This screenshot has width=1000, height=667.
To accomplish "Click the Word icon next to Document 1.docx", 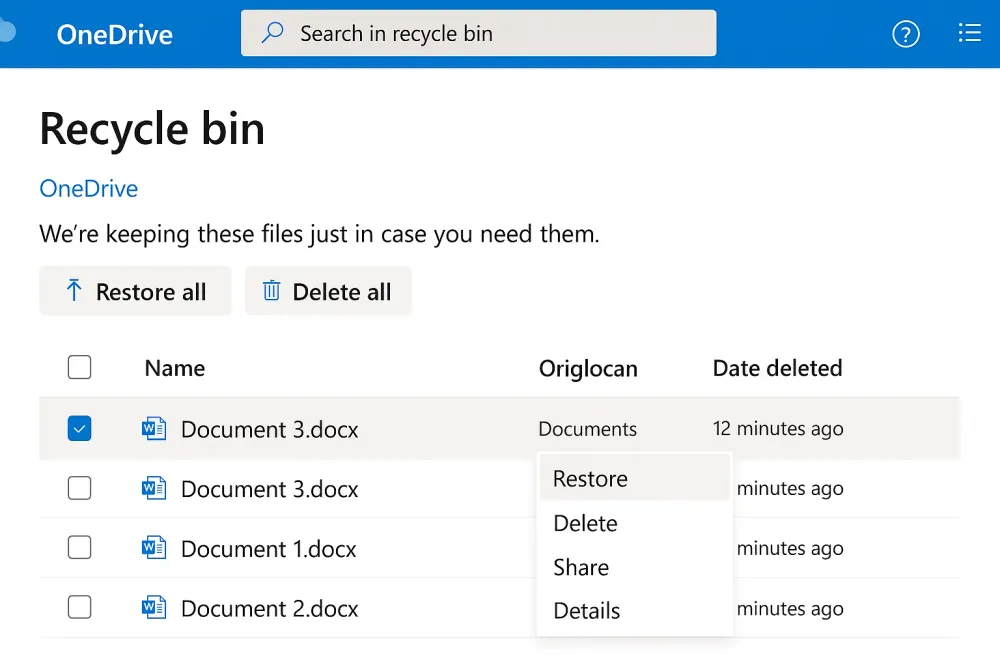I will pyautogui.click(x=156, y=548).
